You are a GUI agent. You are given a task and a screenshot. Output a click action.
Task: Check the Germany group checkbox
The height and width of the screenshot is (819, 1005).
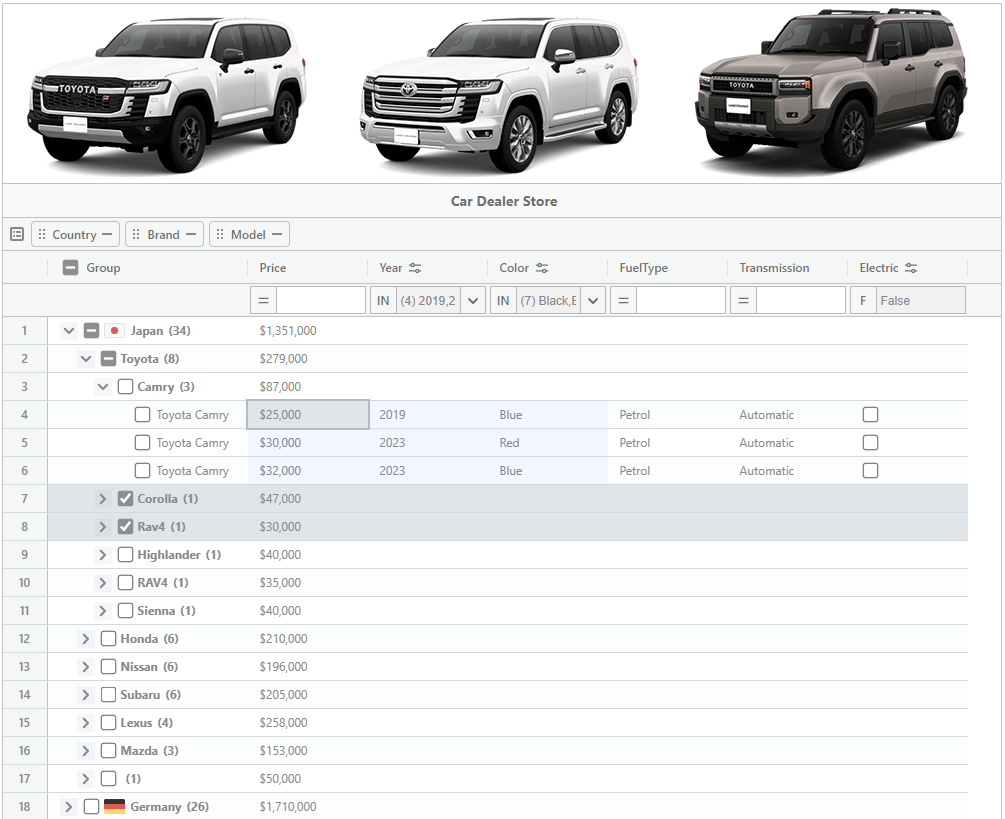click(x=92, y=806)
